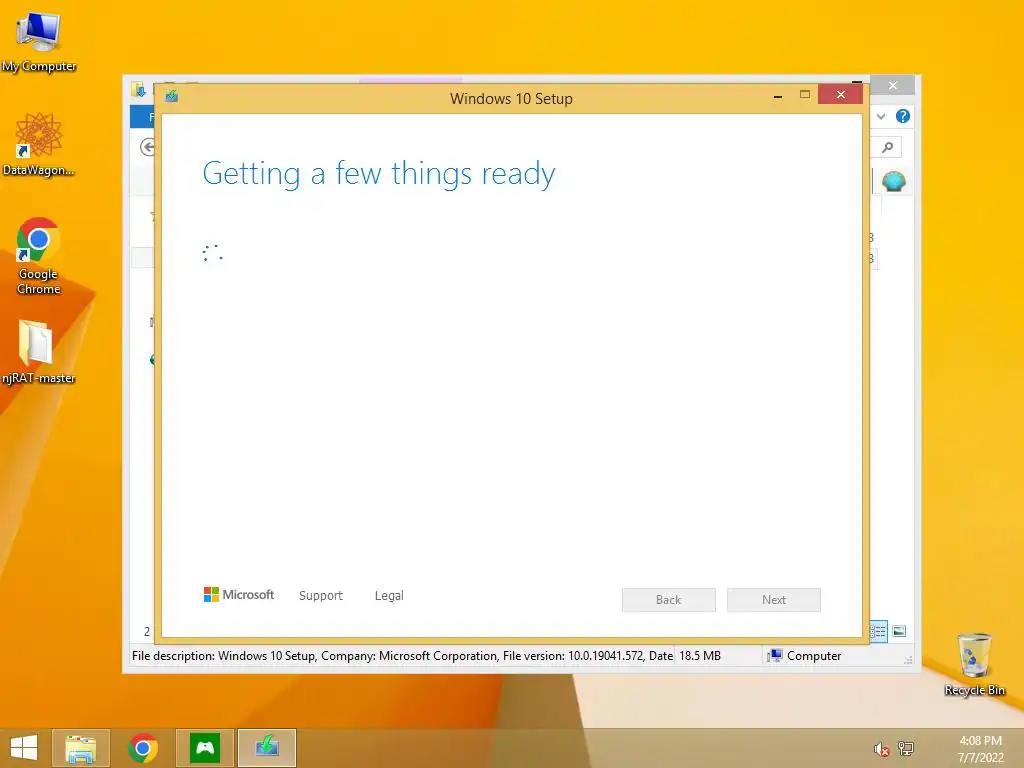The image size is (1024, 768).
Task: Maximize the Windows 10 Setup window
Action: click(805, 95)
